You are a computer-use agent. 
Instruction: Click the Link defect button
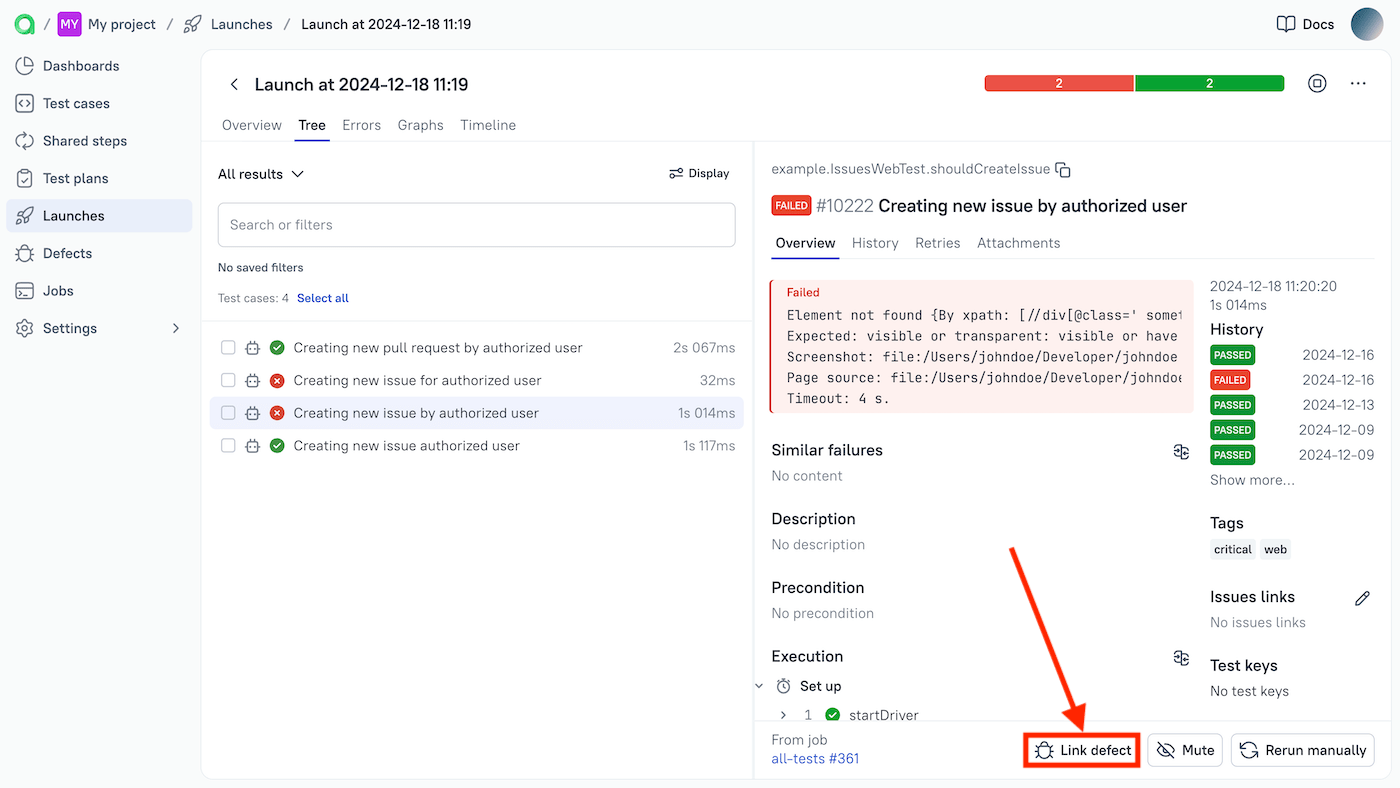tap(1083, 750)
